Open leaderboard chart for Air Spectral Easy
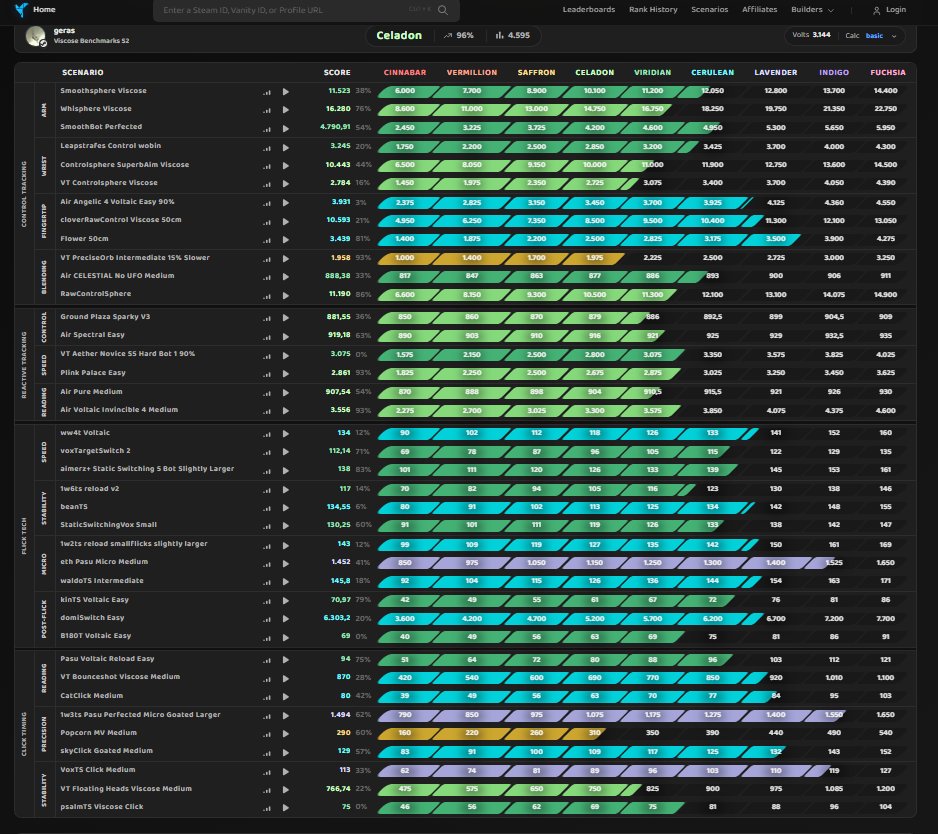 point(267,336)
